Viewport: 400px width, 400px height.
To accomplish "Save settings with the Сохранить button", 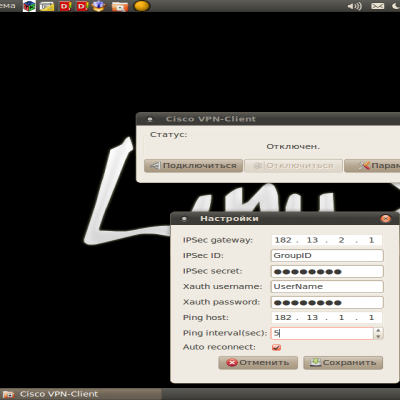I will click(343, 363).
